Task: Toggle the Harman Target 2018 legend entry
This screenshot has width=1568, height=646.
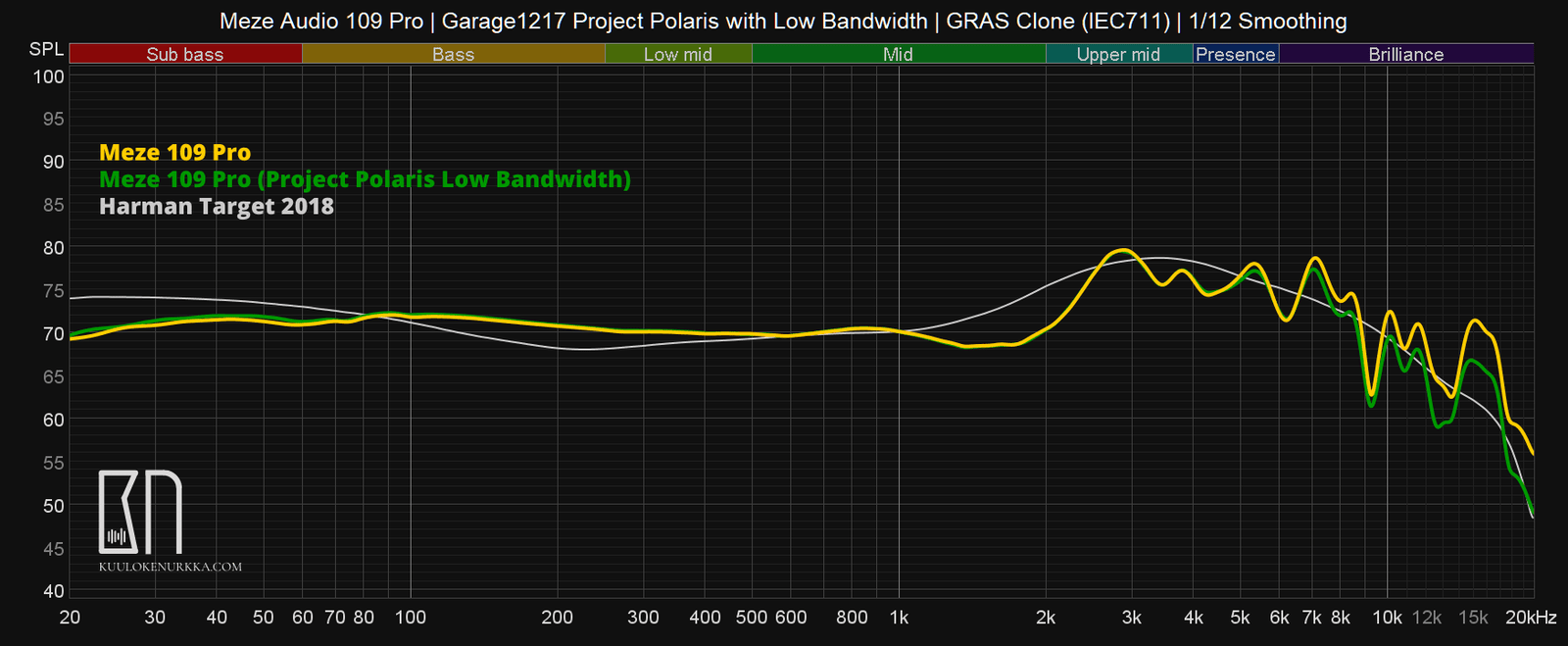Action: coord(217,207)
